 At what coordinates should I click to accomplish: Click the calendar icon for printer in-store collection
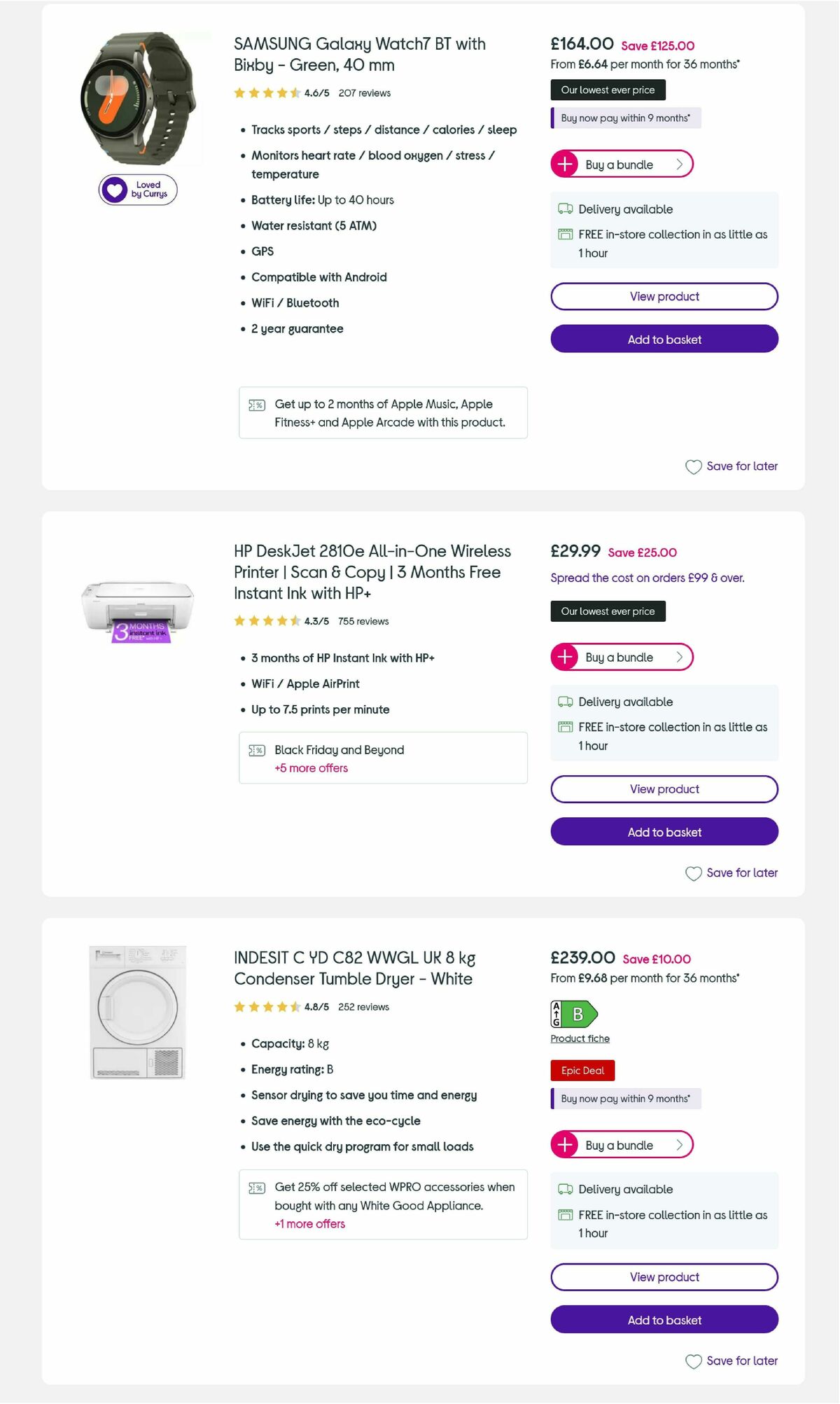point(564,727)
